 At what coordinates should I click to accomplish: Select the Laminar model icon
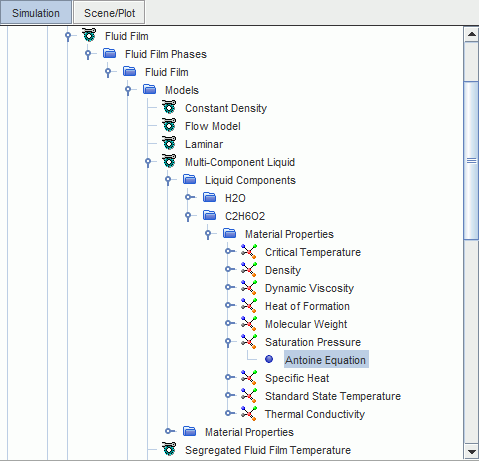169,143
